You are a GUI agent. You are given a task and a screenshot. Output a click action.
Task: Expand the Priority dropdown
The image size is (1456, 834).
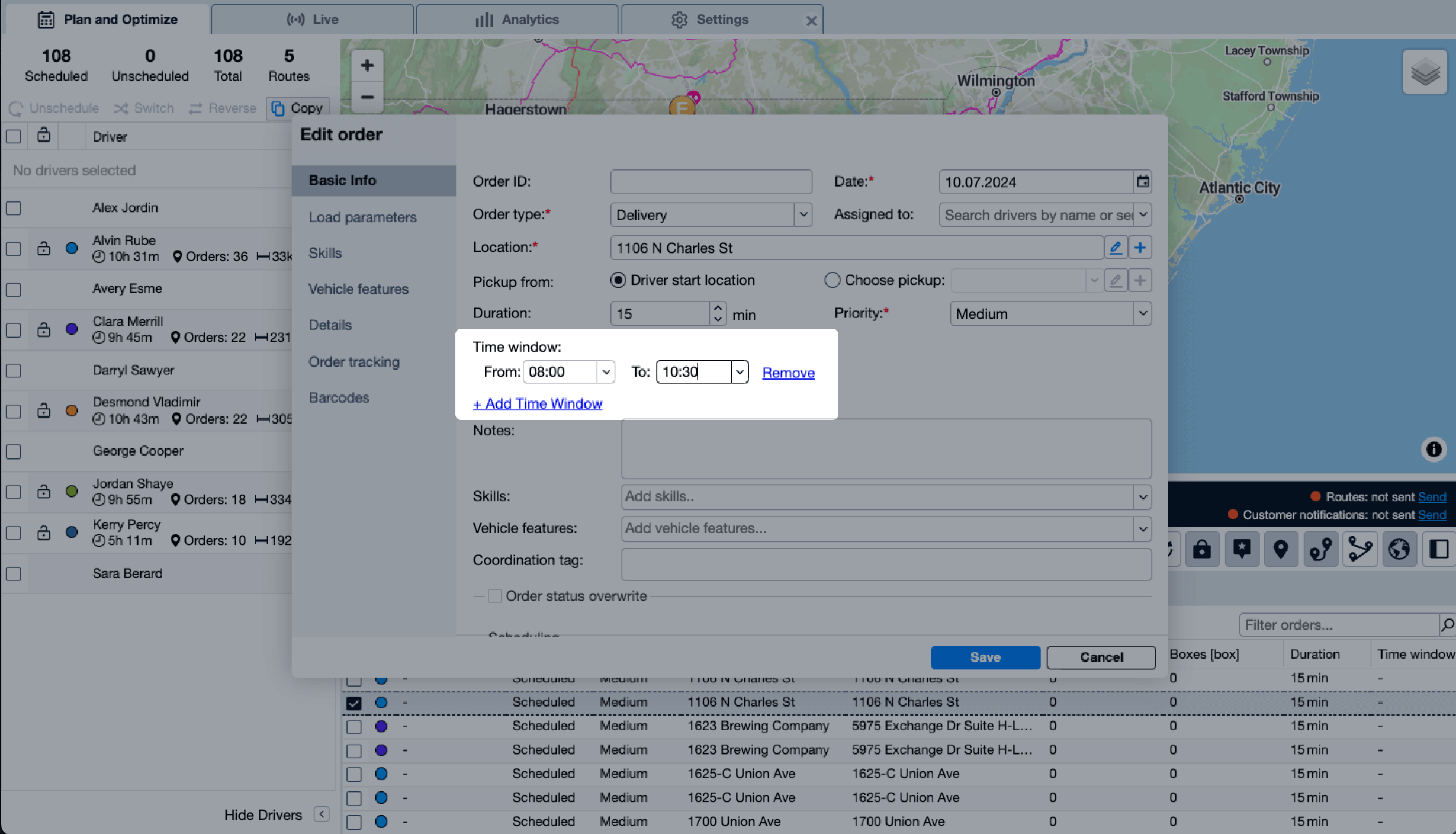pyautogui.click(x=1143, y=313)
